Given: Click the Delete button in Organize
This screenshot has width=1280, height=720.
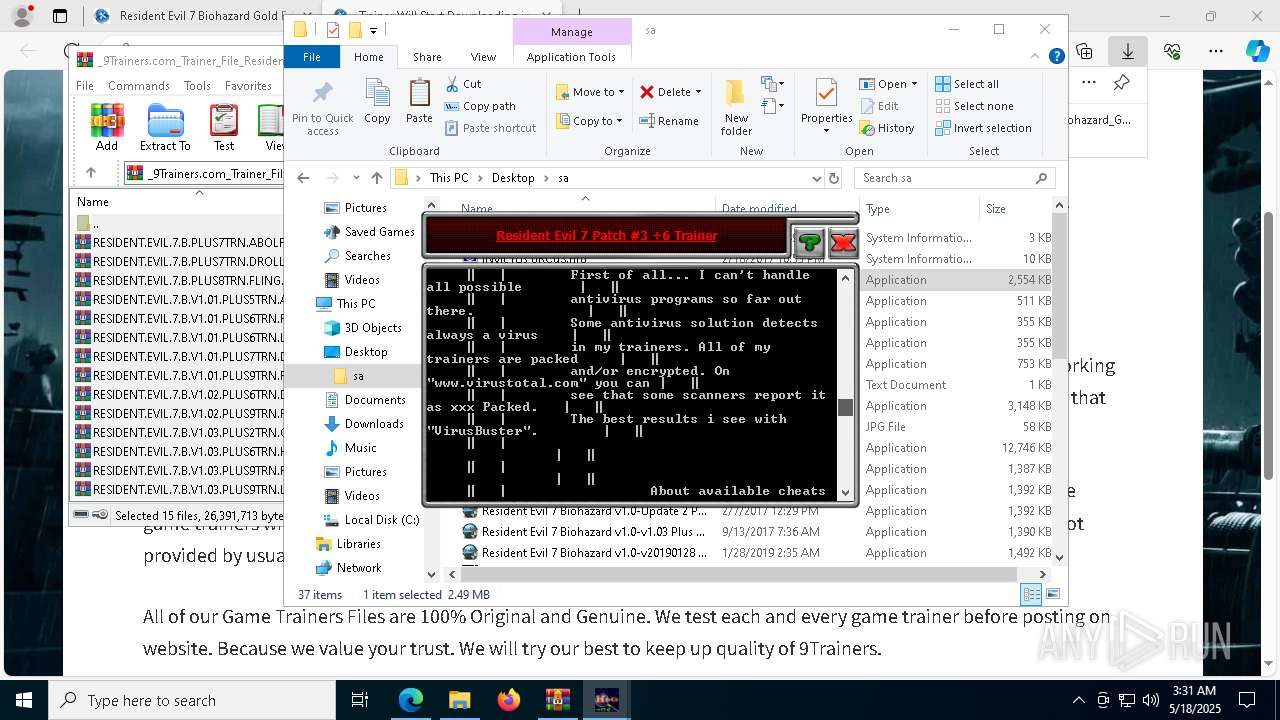Looking at the screenshot, I should (x=670, y=92).
